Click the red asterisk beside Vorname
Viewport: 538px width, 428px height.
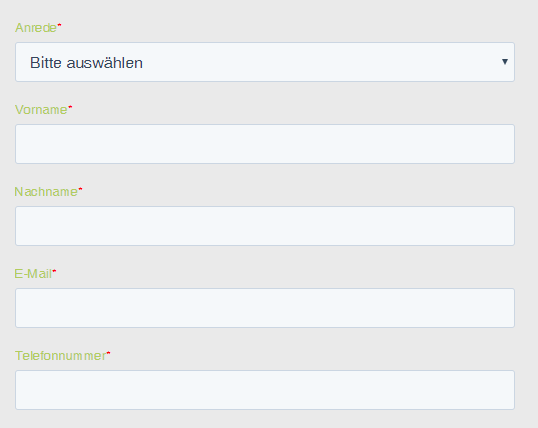(x=70, y=107)
